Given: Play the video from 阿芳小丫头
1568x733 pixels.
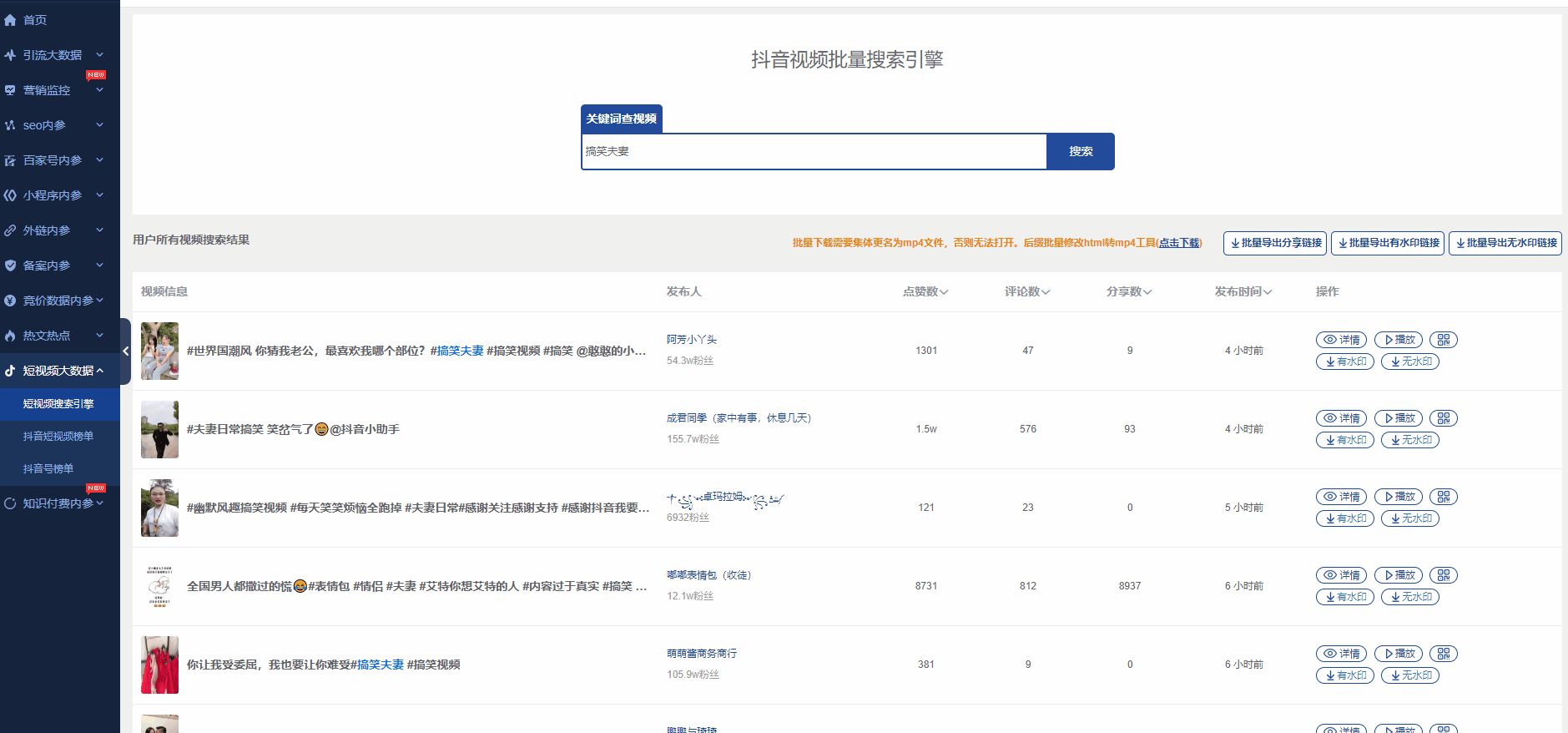Looking at the screenshot, I should tap(1398, 340).
